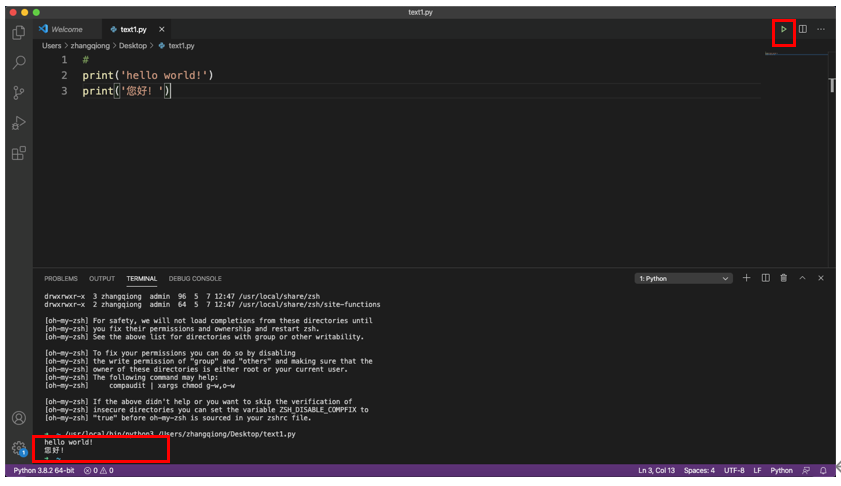Click the Users breadcrumb segment
Image resolution: width=841 pixels, height=486 pixels.
coord(51,46)
